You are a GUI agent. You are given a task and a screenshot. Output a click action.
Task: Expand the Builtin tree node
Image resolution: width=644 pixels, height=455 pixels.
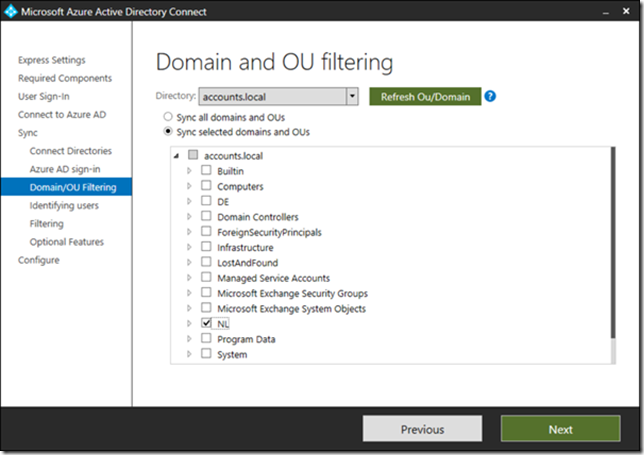tap(190, 171)
